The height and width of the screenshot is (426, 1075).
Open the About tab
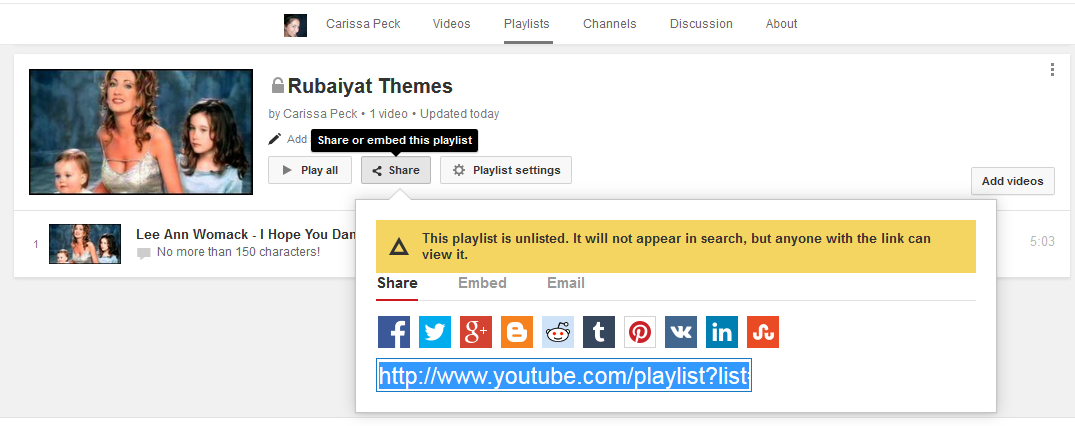[x=782, y=23]
